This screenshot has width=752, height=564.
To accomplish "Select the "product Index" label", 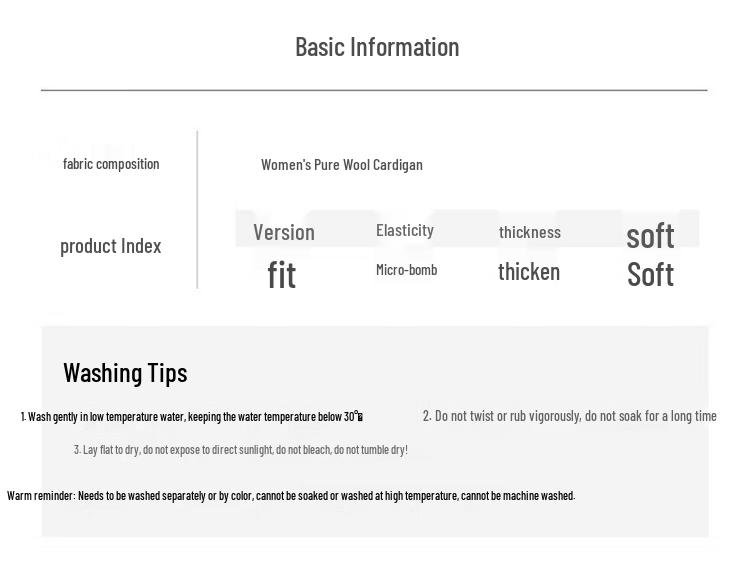I will tap(110, 246).
